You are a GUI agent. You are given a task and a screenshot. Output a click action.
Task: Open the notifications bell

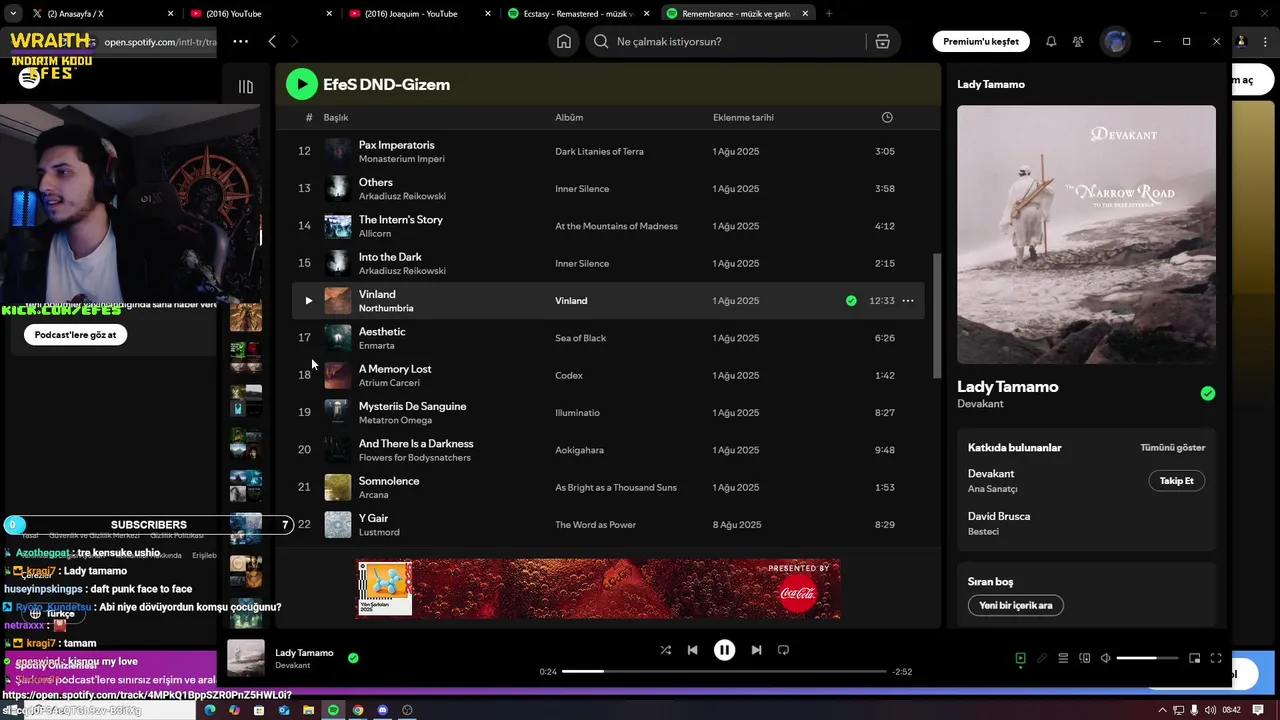click(1051, 42)
